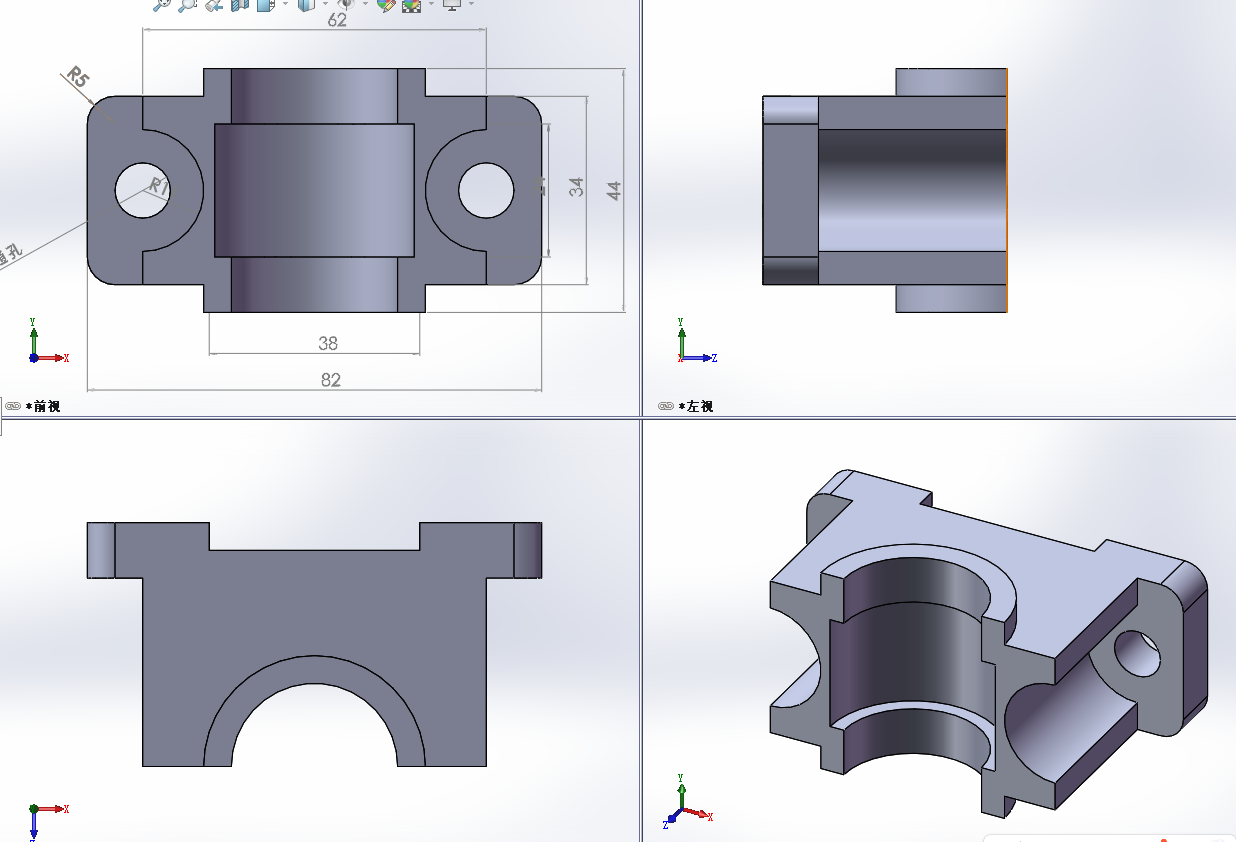
Task: Click the Zoom to Fit magnifier icon
Action: point(161,4)
